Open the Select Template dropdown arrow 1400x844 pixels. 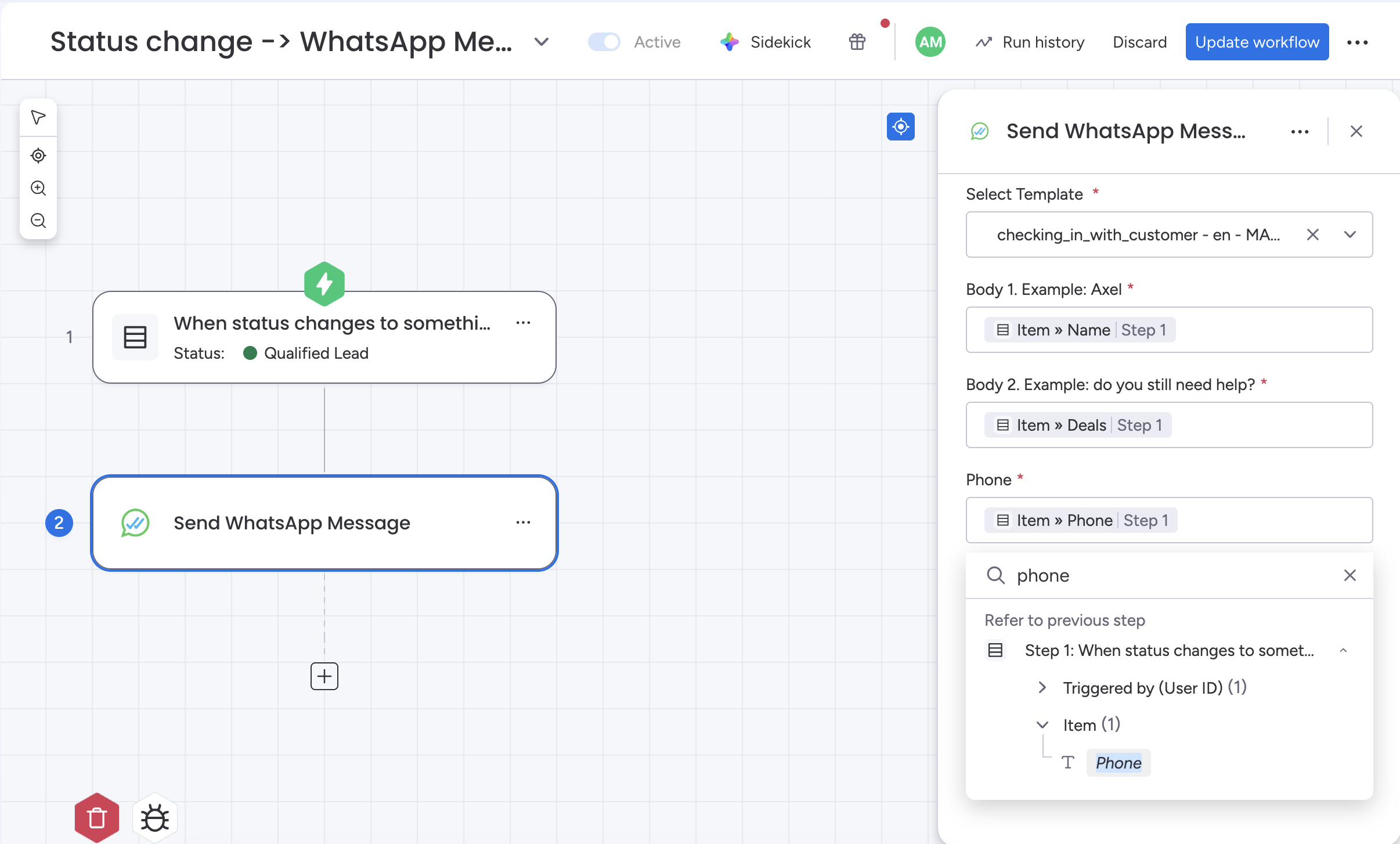pos(1350,235)
